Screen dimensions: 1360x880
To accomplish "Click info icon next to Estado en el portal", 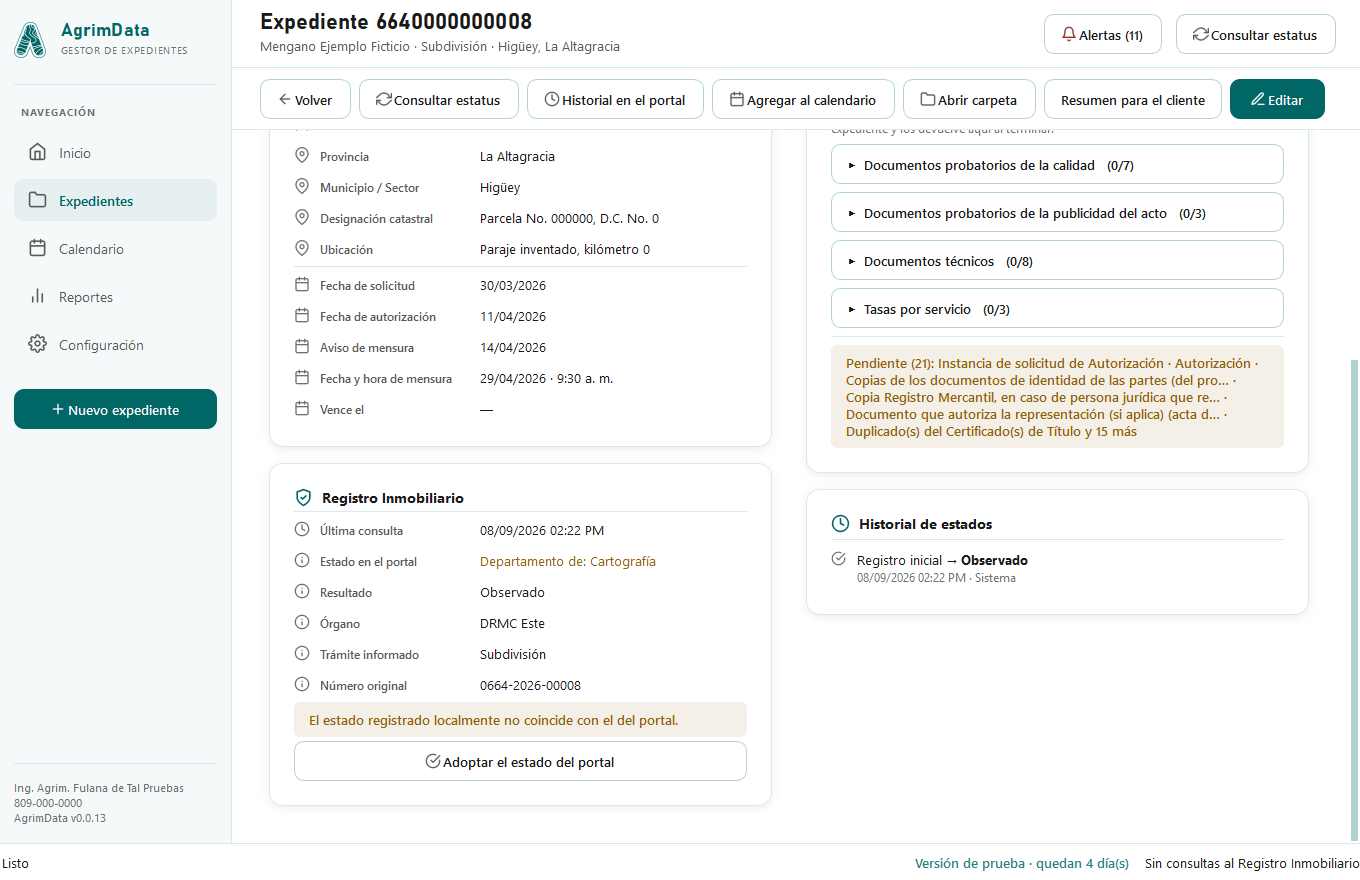I will 302,562.
